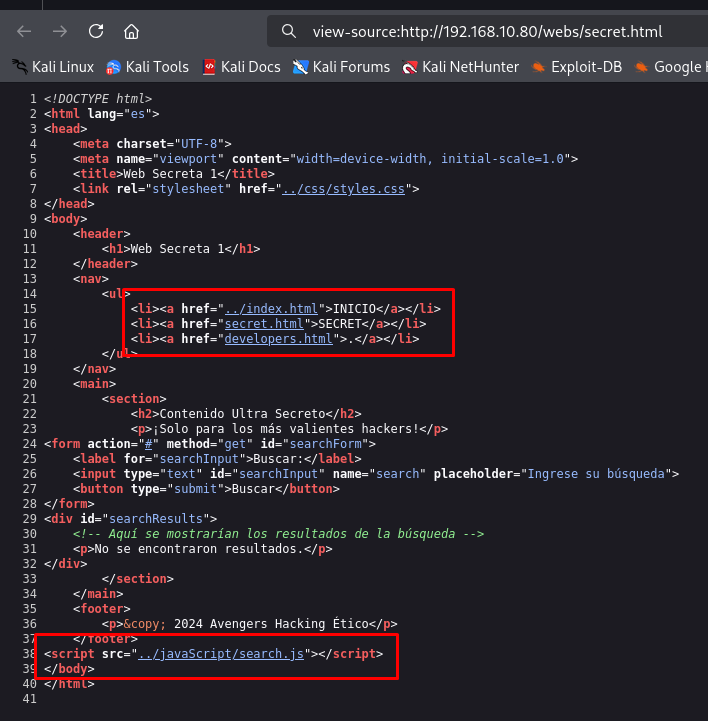Screen dimensions: 708x721
Task: Click the Solo para los más valientes text
Action: [x=285, y=429]
